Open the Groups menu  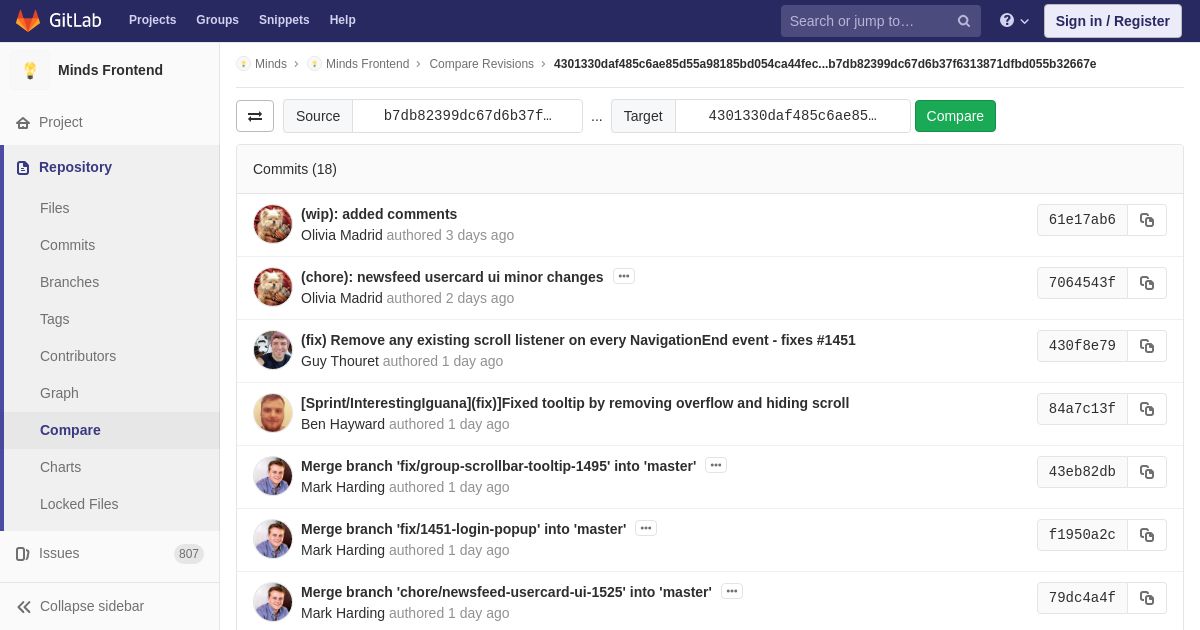click(217, 20)
